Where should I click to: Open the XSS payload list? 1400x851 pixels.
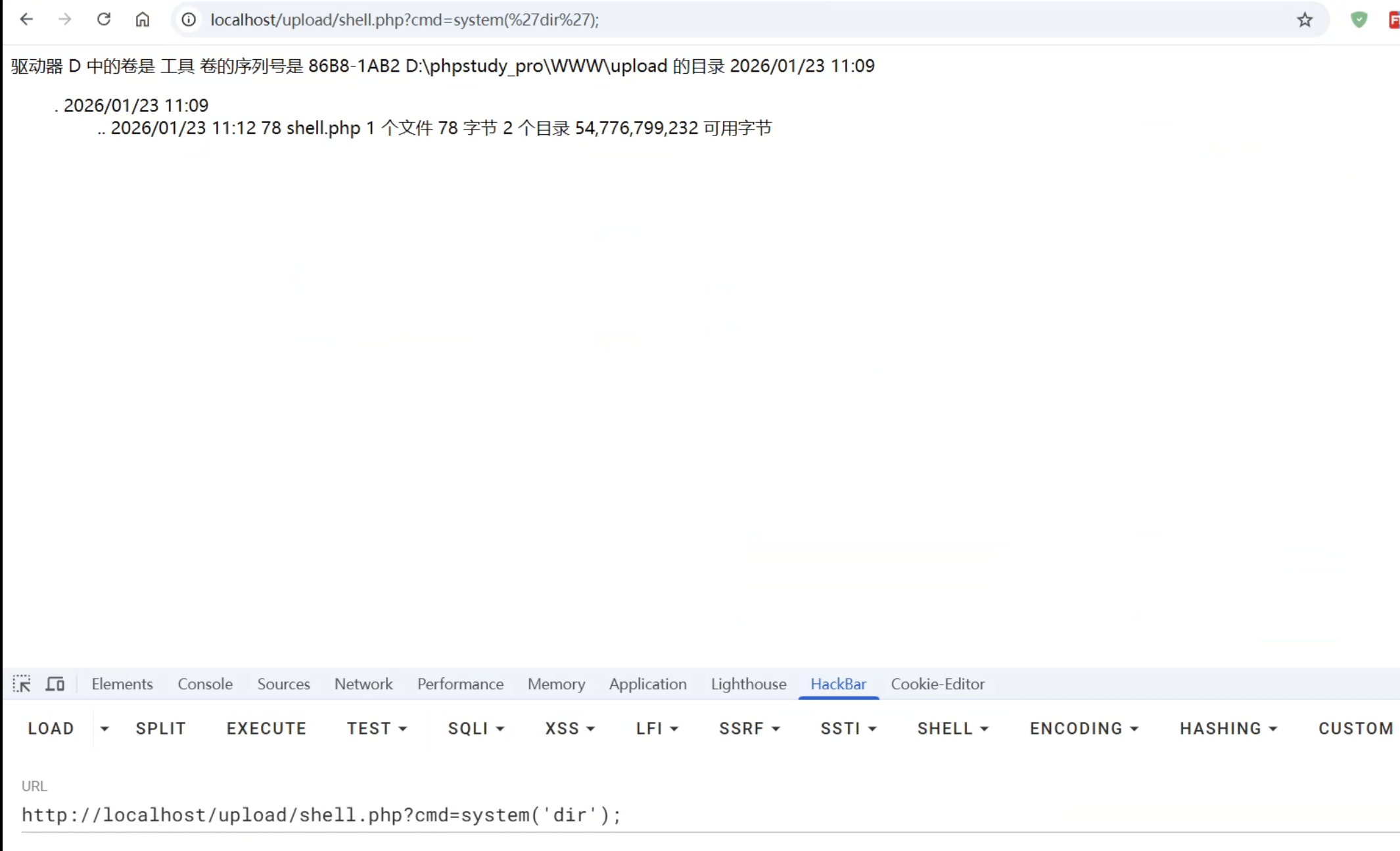(x=569, y=728)
